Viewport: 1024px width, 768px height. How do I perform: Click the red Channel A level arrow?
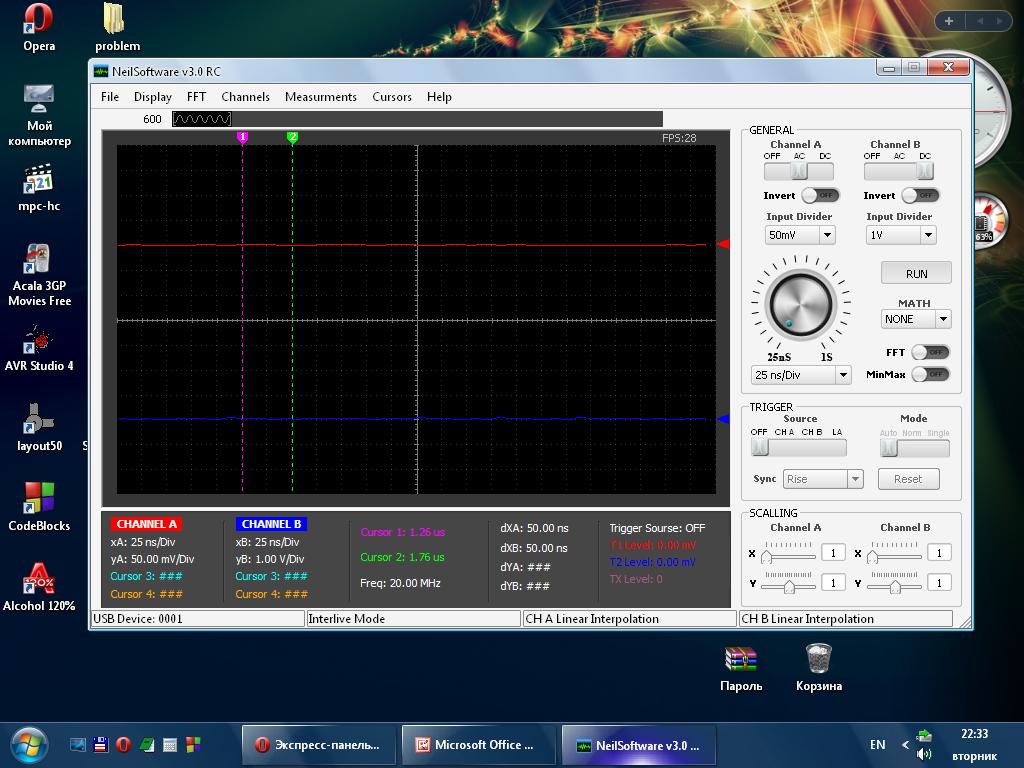pos(723,244)
